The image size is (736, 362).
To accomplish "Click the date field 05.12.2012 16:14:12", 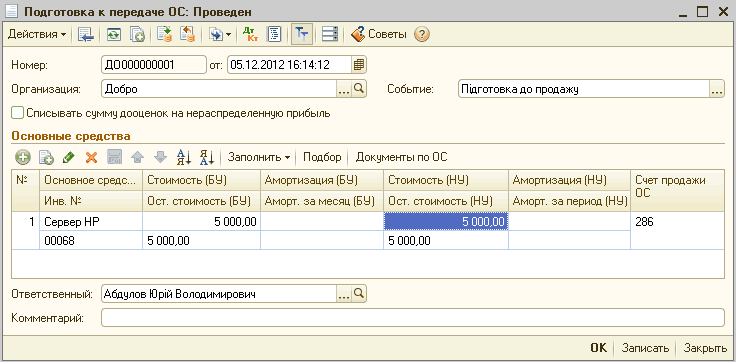I will pos(289,65).
